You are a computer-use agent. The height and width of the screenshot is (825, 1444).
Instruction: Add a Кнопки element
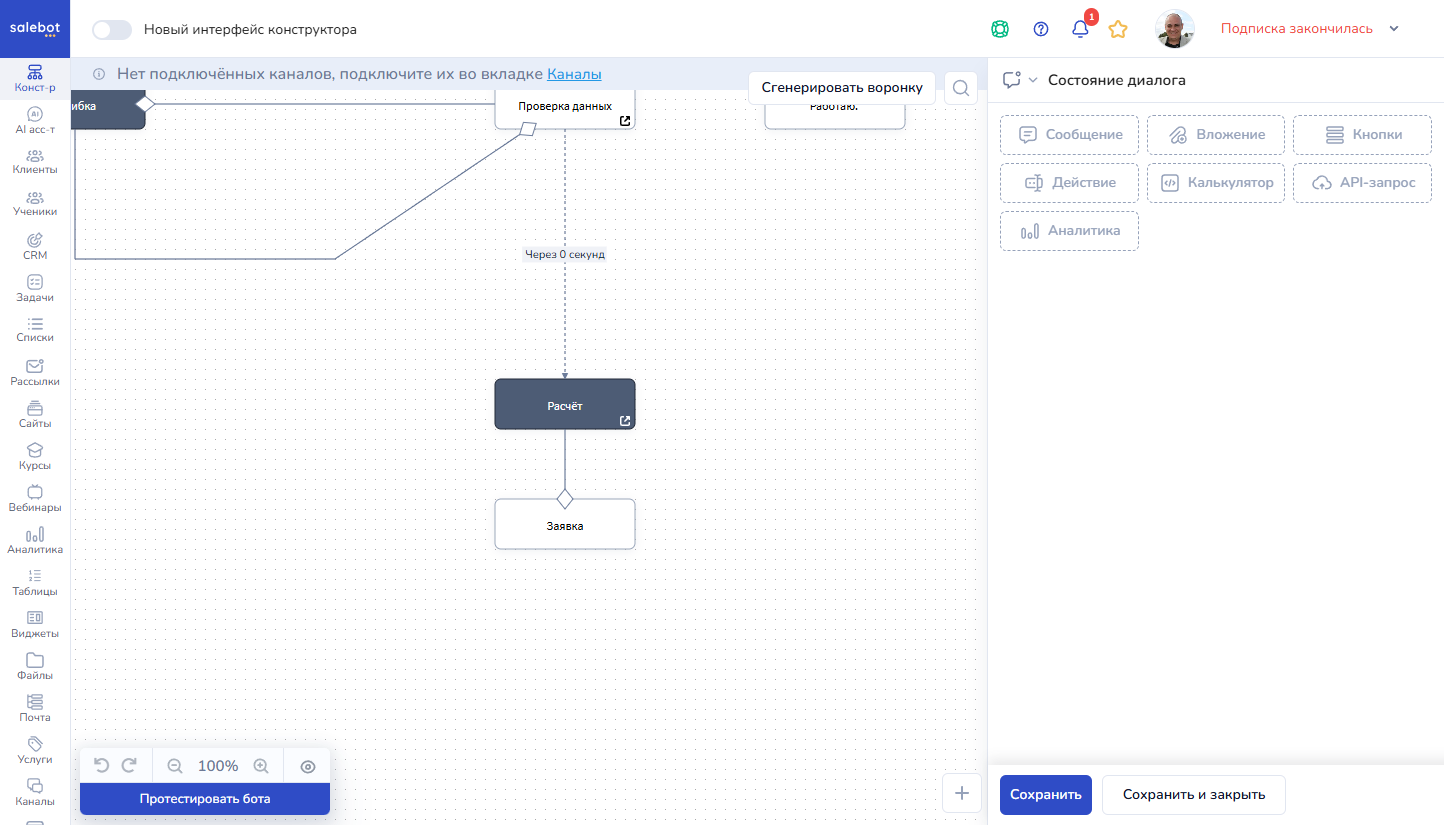coord(1362,135)
